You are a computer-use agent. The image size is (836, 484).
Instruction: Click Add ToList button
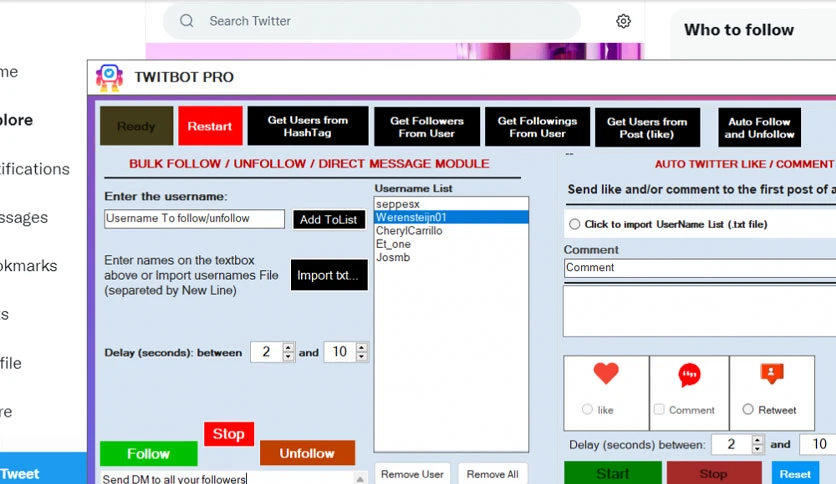[x=329, y=220]
